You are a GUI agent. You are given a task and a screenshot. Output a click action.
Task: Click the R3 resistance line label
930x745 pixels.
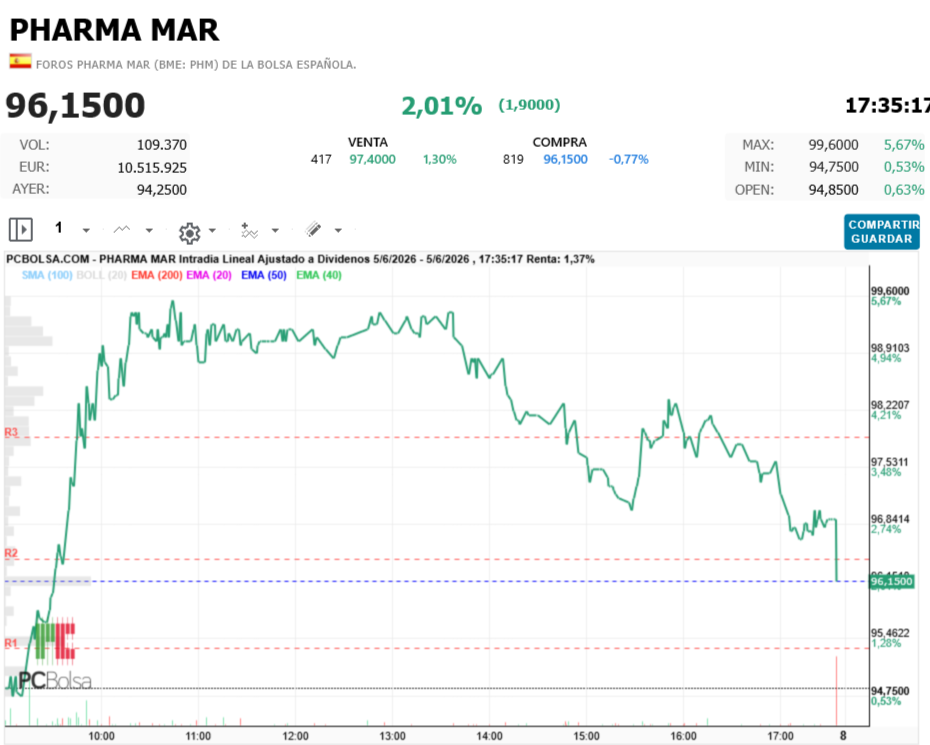[11, 432]
